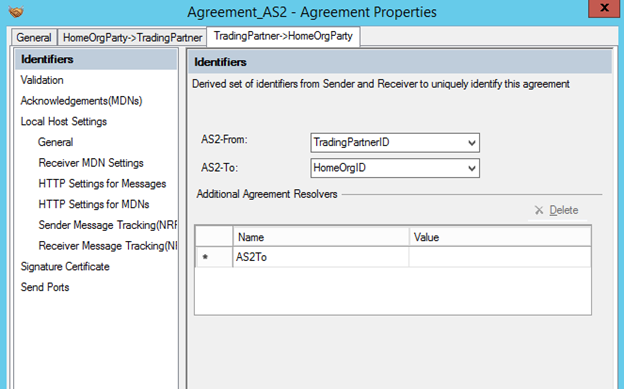This screenshot has width=624, height=389.
Task: Select Signature Certificate page
Action: (65, 266)
